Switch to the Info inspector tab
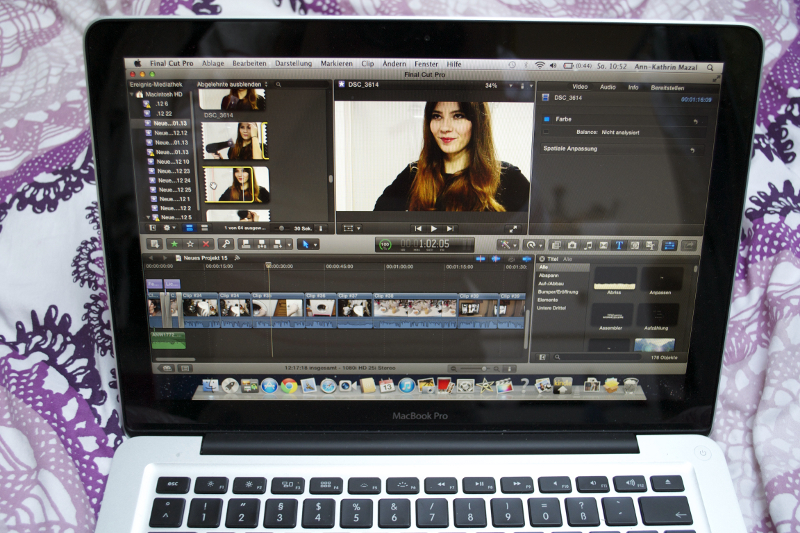The image size is (800, 533). pyautogui.click(x=633, y=87)
